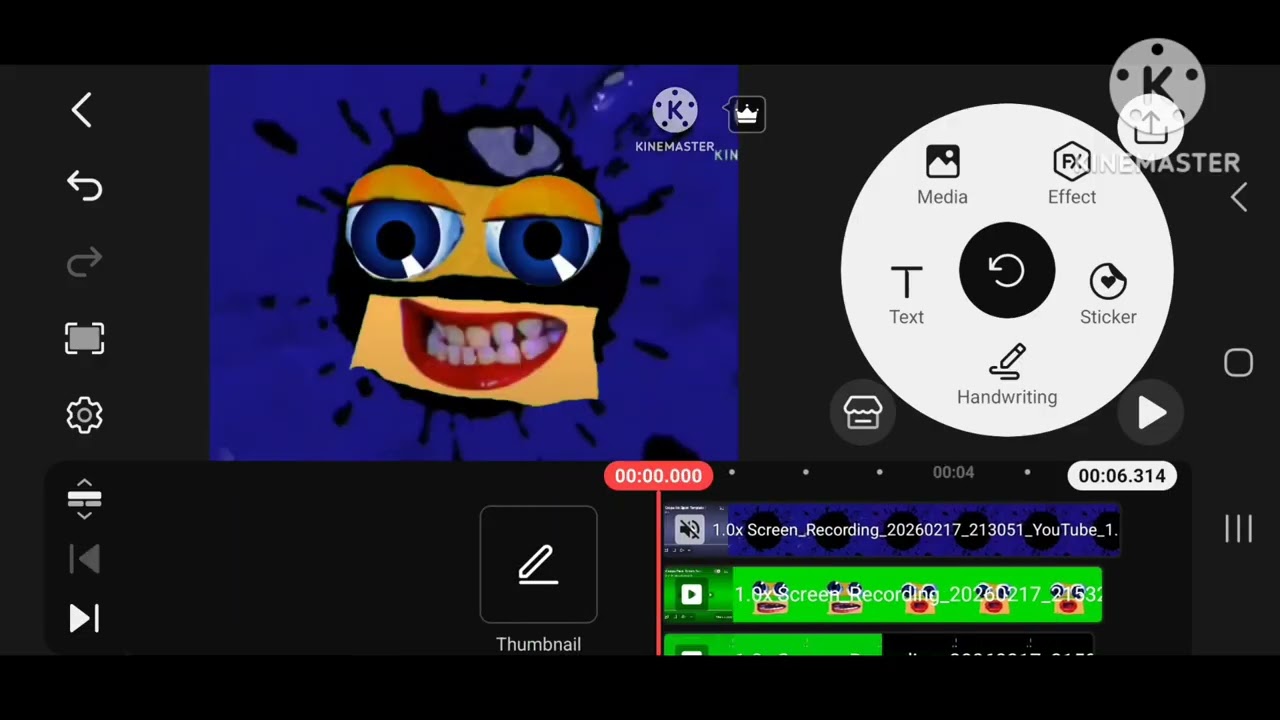Add an Effect layer
1280x720 pixels.
[1072, 175]
